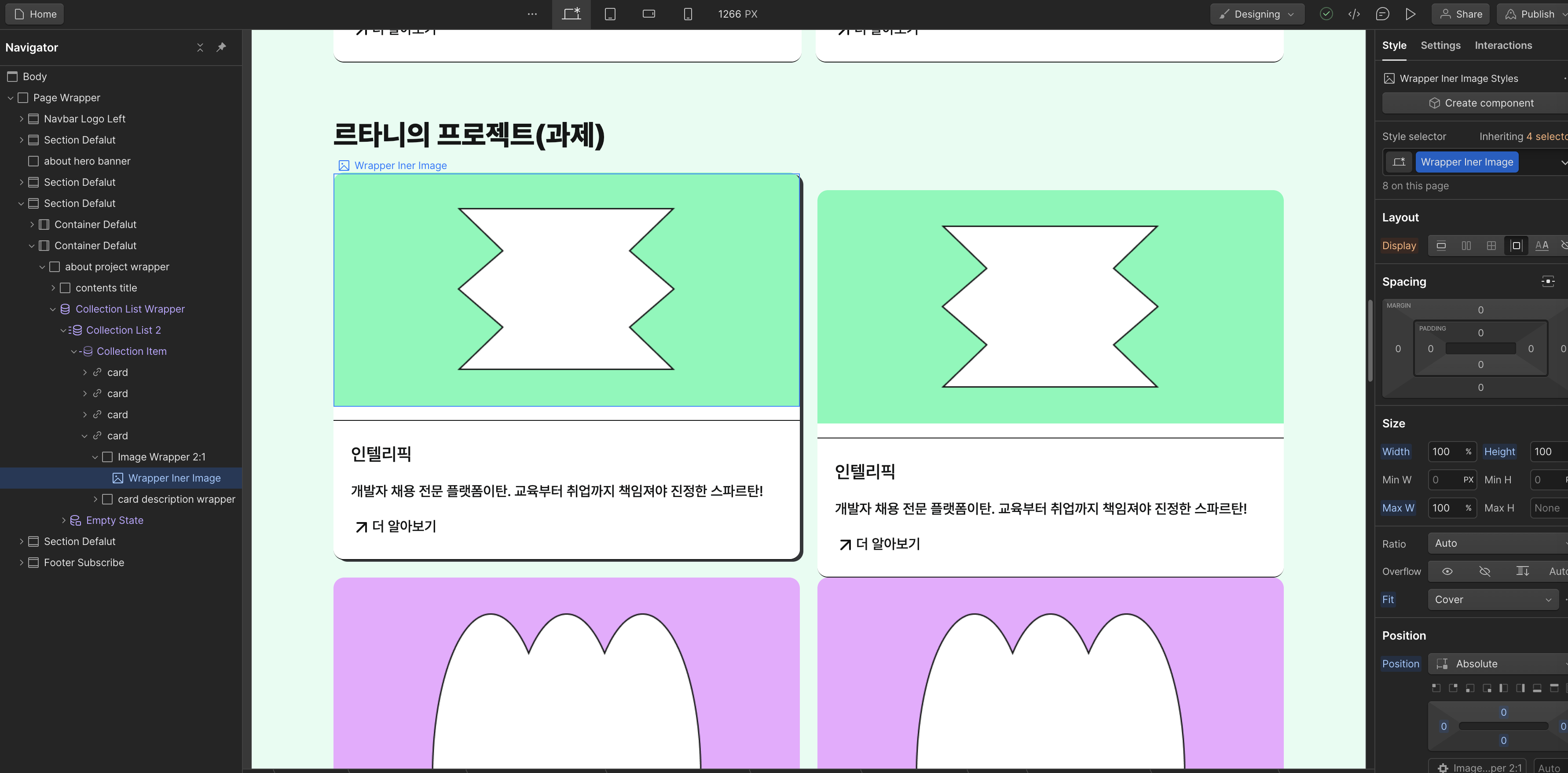Open the Interactions tab

tap(1503, 46)
